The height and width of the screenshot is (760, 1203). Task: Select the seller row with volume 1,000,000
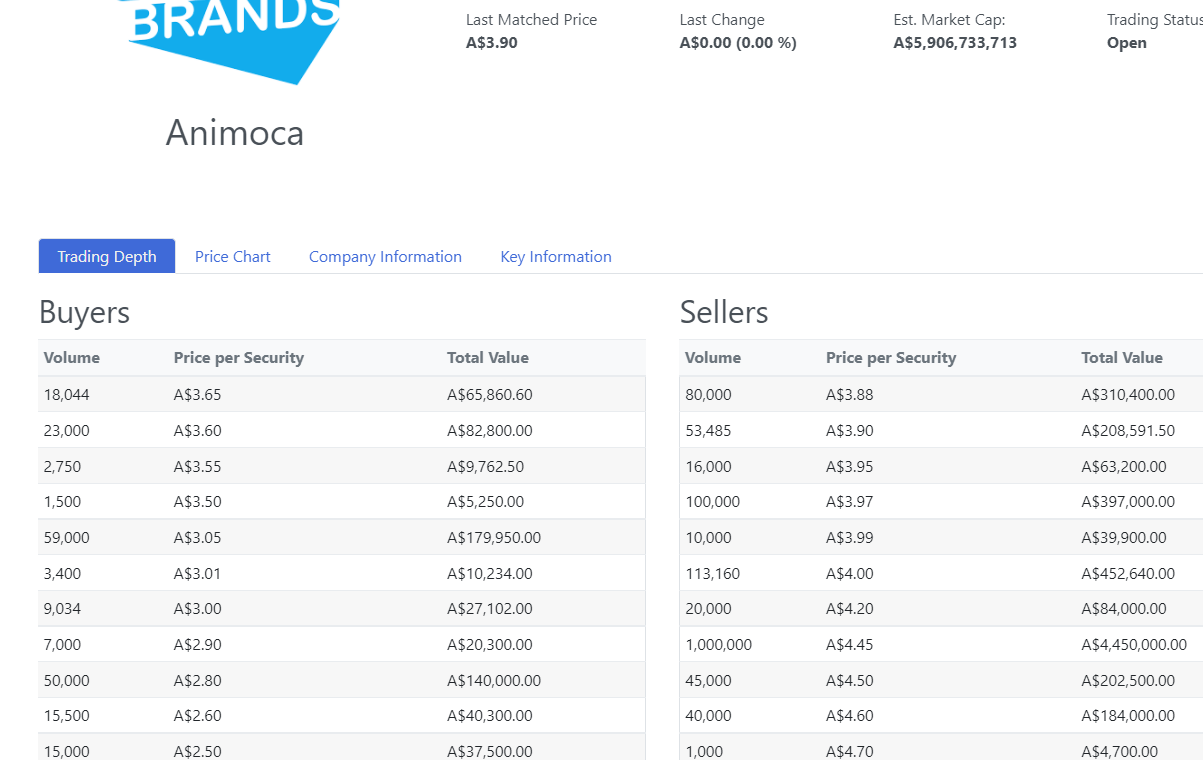pos(941,645)
